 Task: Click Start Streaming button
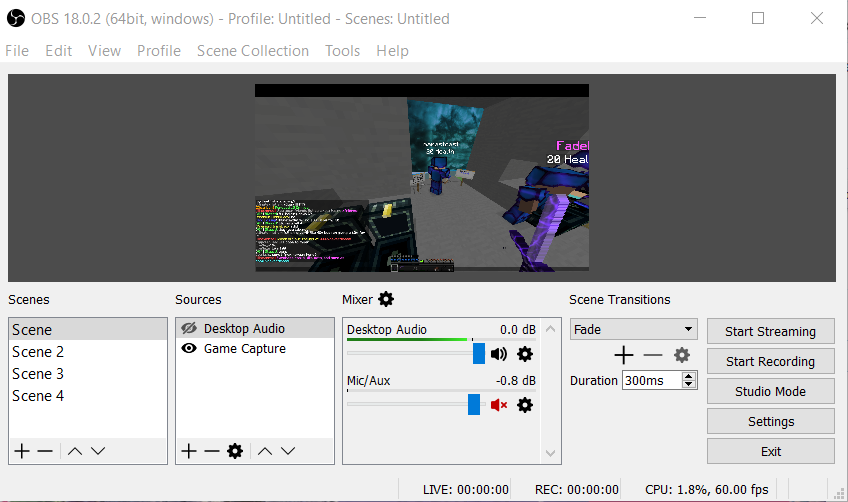[770, 331]
